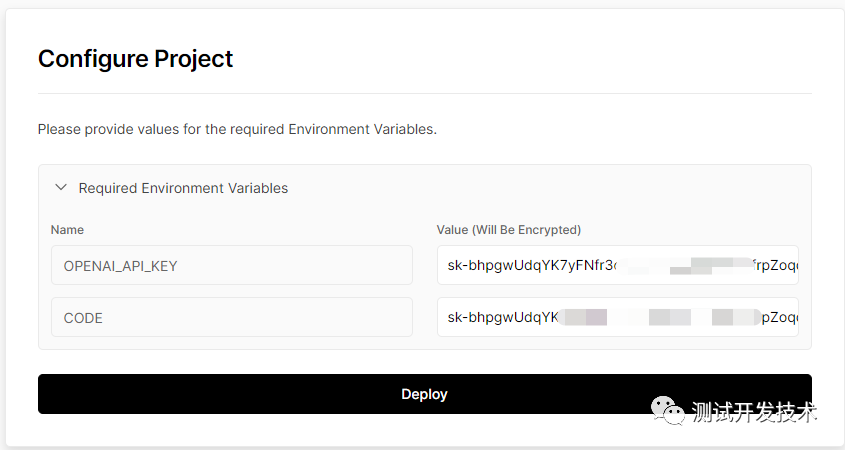Click the "Configure Project" heading

tap(135, 59)
